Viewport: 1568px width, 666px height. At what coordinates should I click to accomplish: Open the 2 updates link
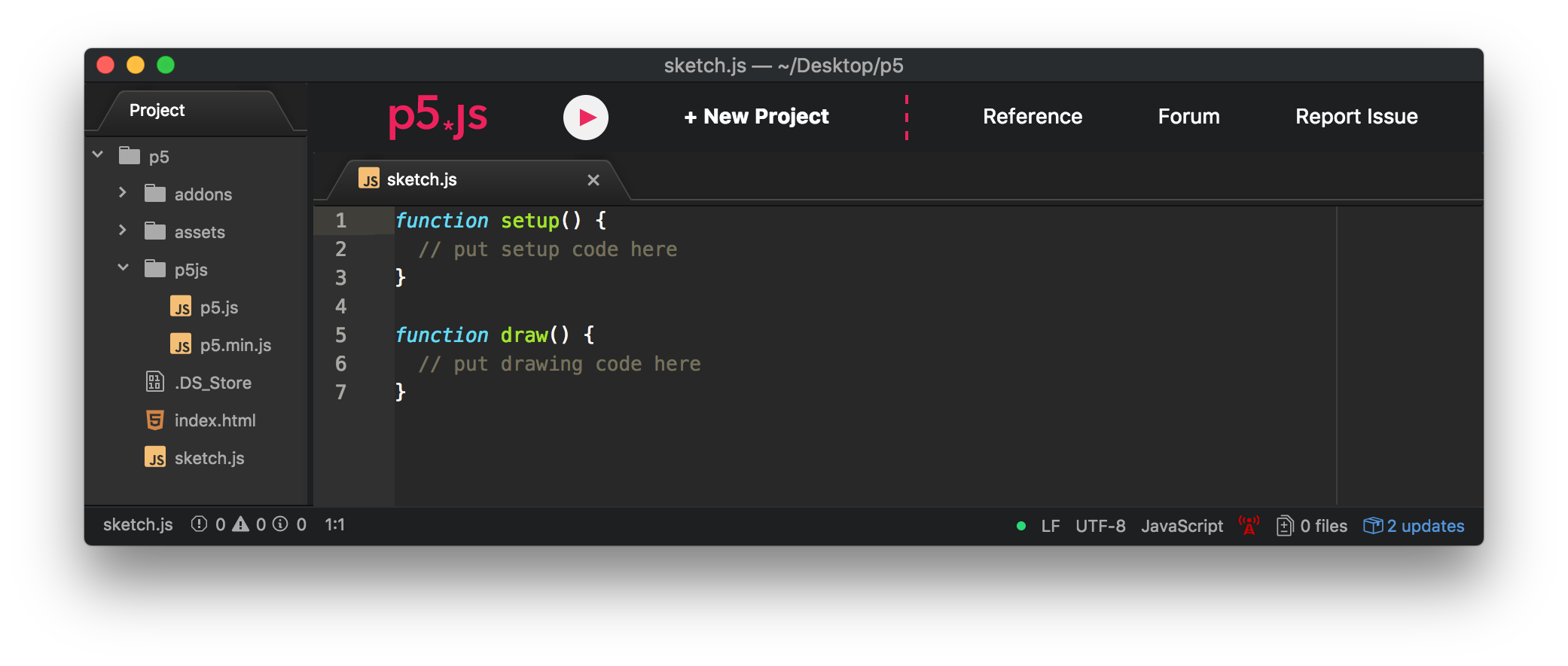pos(1425,526)
